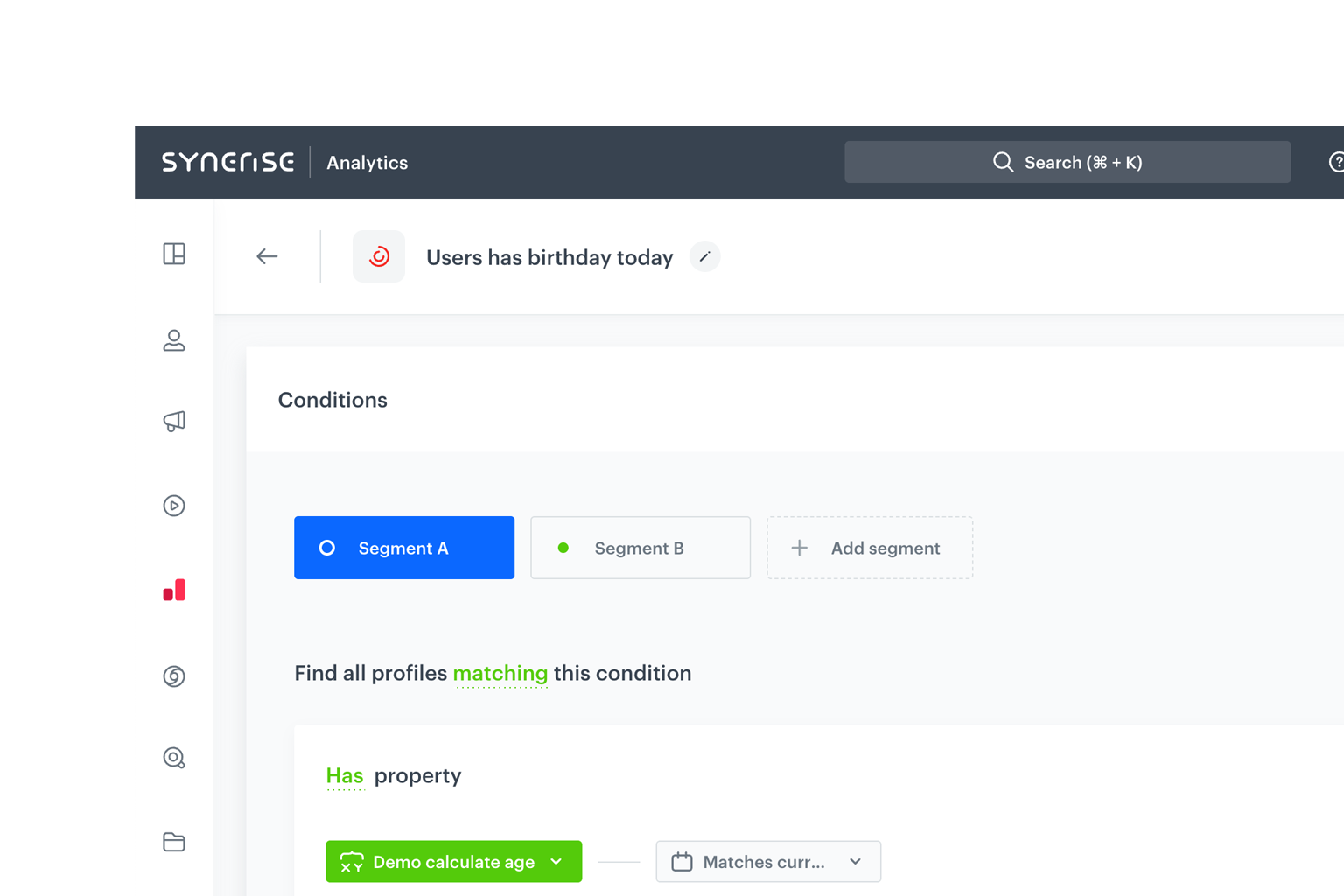The image size is (1344, 896).
Task: Edit the title with the pencil icon
Action: tap(704, 256)
